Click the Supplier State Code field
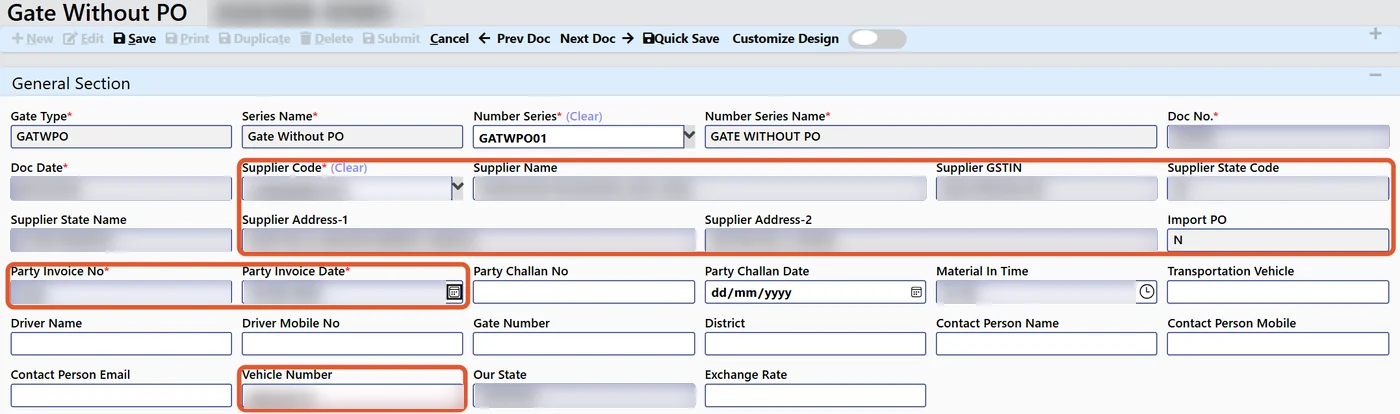This screenshot has width=1400, height=414. (x=1278, y=188)
